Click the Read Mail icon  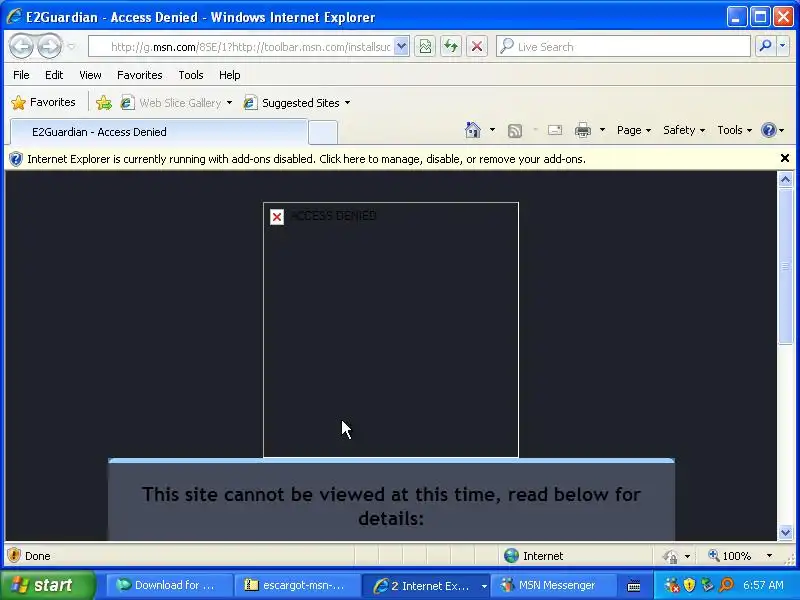coord(555,130)
